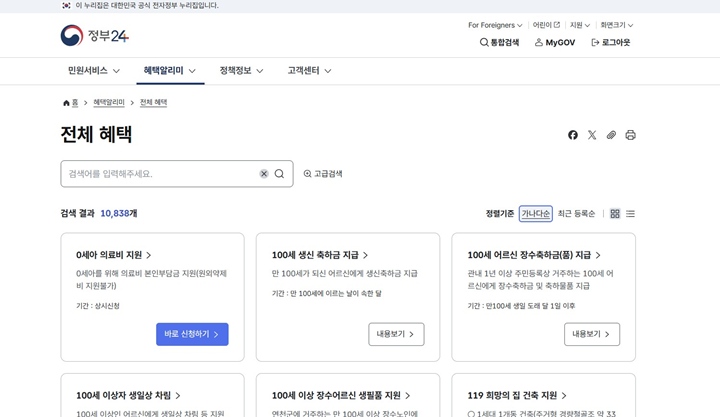
Task: Open 통합검색 integrated search
Action: coord(499,42)
